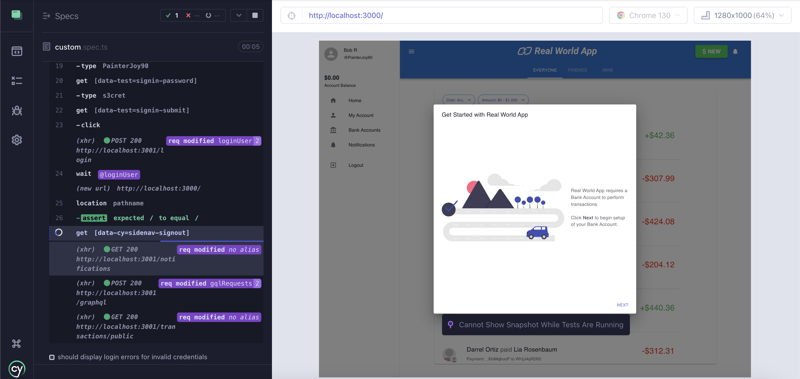Click the notifications bell in app header
This screenshot has height=379, width=800.
735,52
